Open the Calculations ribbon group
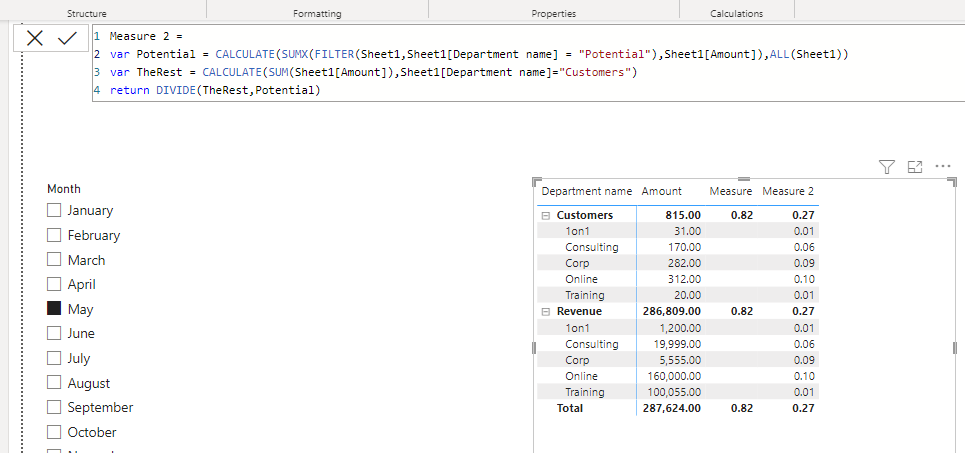The image size is (965, 453). [737, 13]
